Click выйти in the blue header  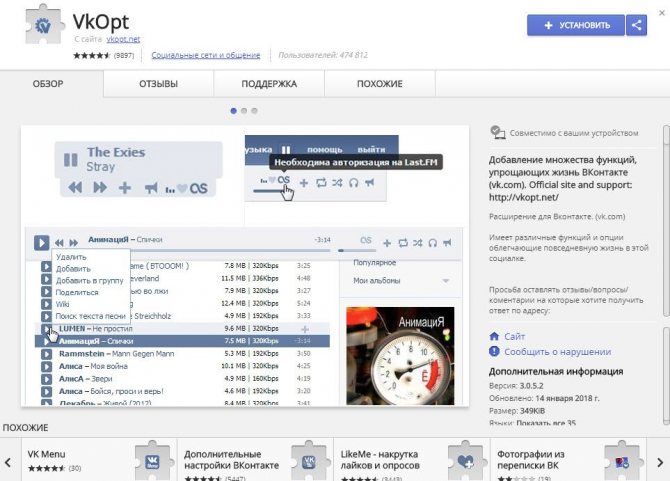(371, 150)
